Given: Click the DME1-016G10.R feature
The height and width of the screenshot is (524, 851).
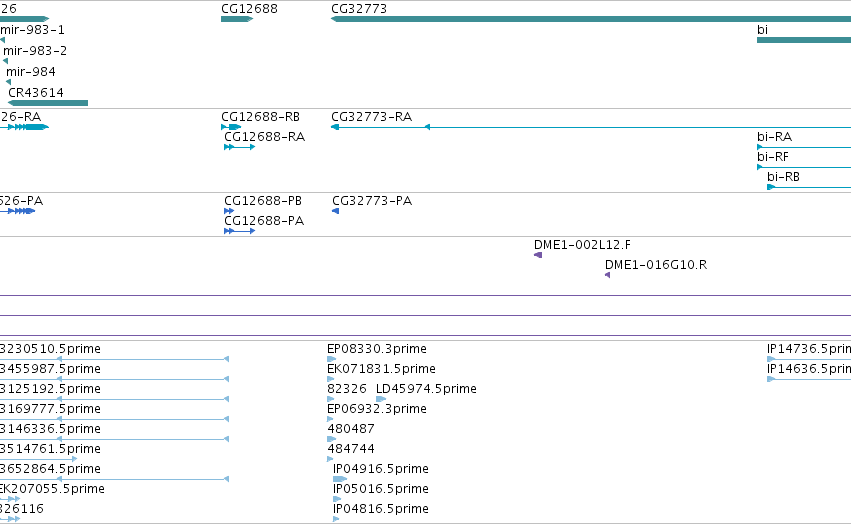Looking at the screenshot, I should (x=607, y=275).
